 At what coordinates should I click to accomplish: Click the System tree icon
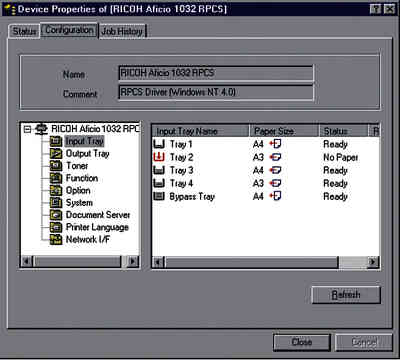[56, 203]
